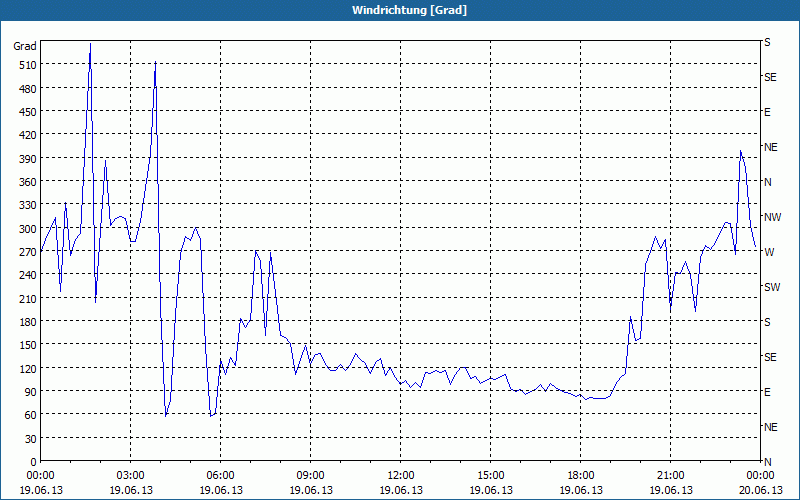Click the 330 tick label
The image size is (800, 500).
point(28,205)
